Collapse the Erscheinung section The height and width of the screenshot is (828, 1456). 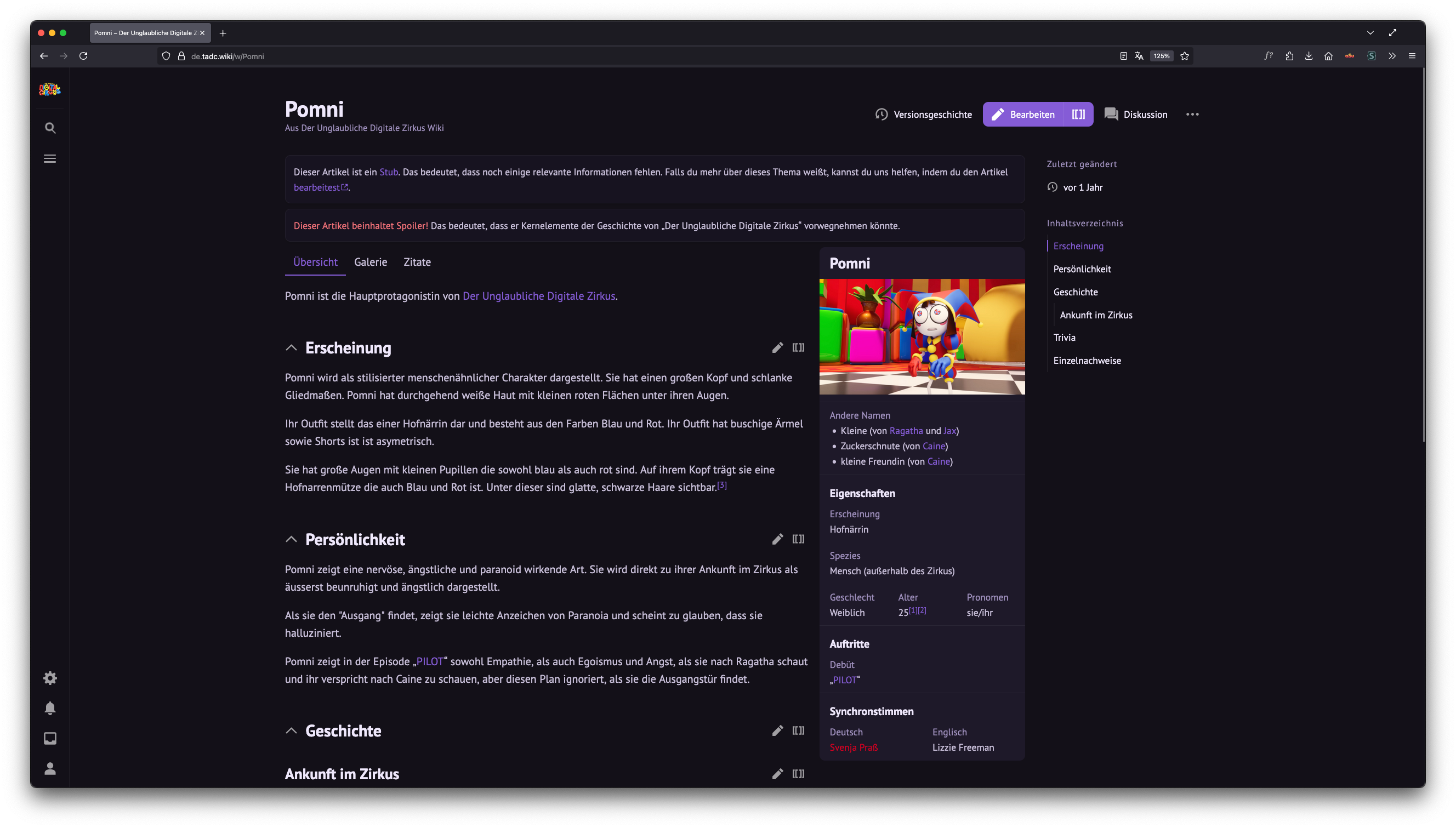(291, 347)
